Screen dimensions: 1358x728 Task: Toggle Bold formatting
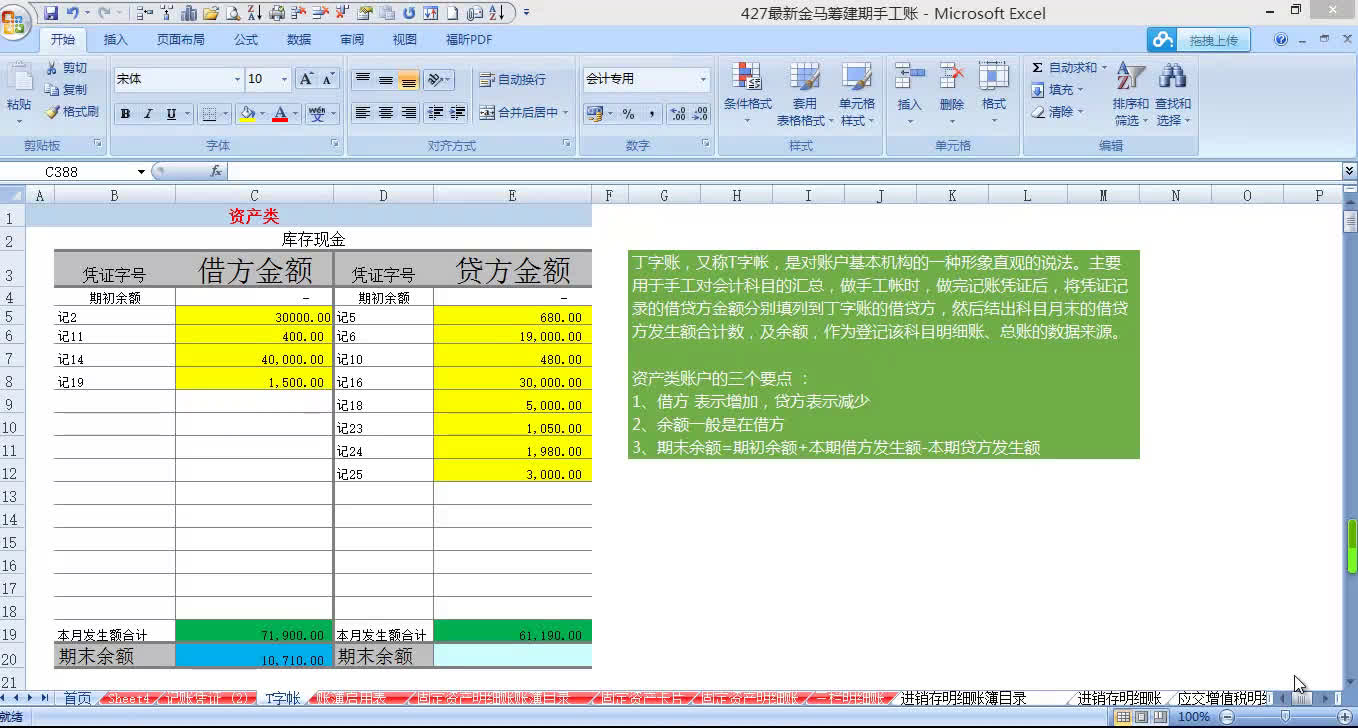[125, 114]
